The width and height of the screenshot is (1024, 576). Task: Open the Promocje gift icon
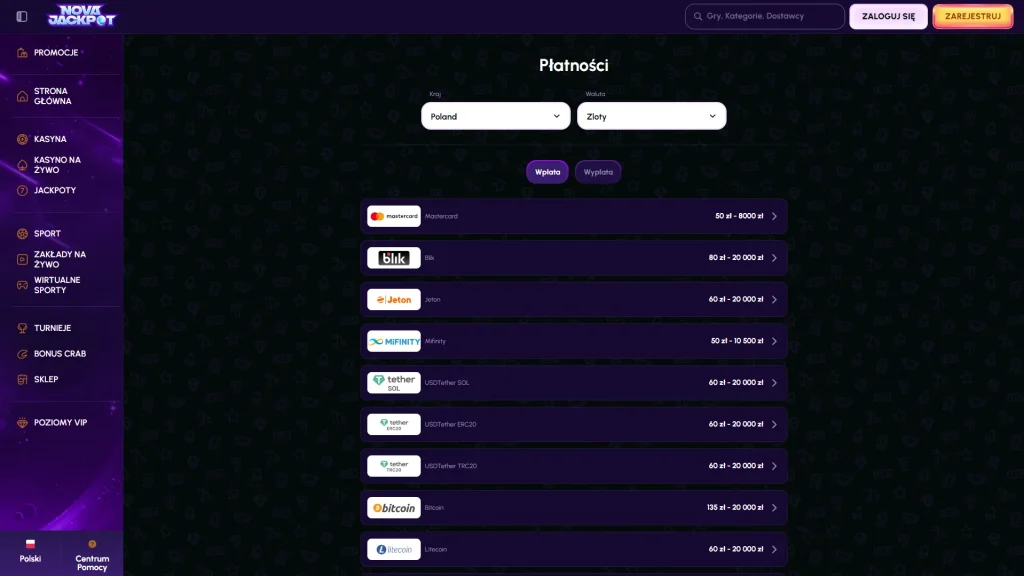(22, 53)
